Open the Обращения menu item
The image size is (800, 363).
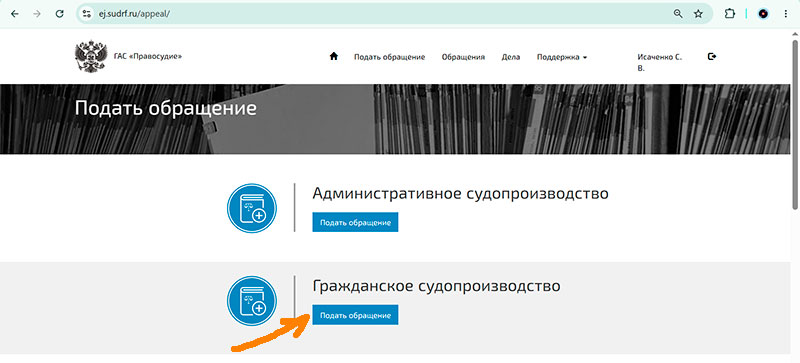[x=463, y=57]
